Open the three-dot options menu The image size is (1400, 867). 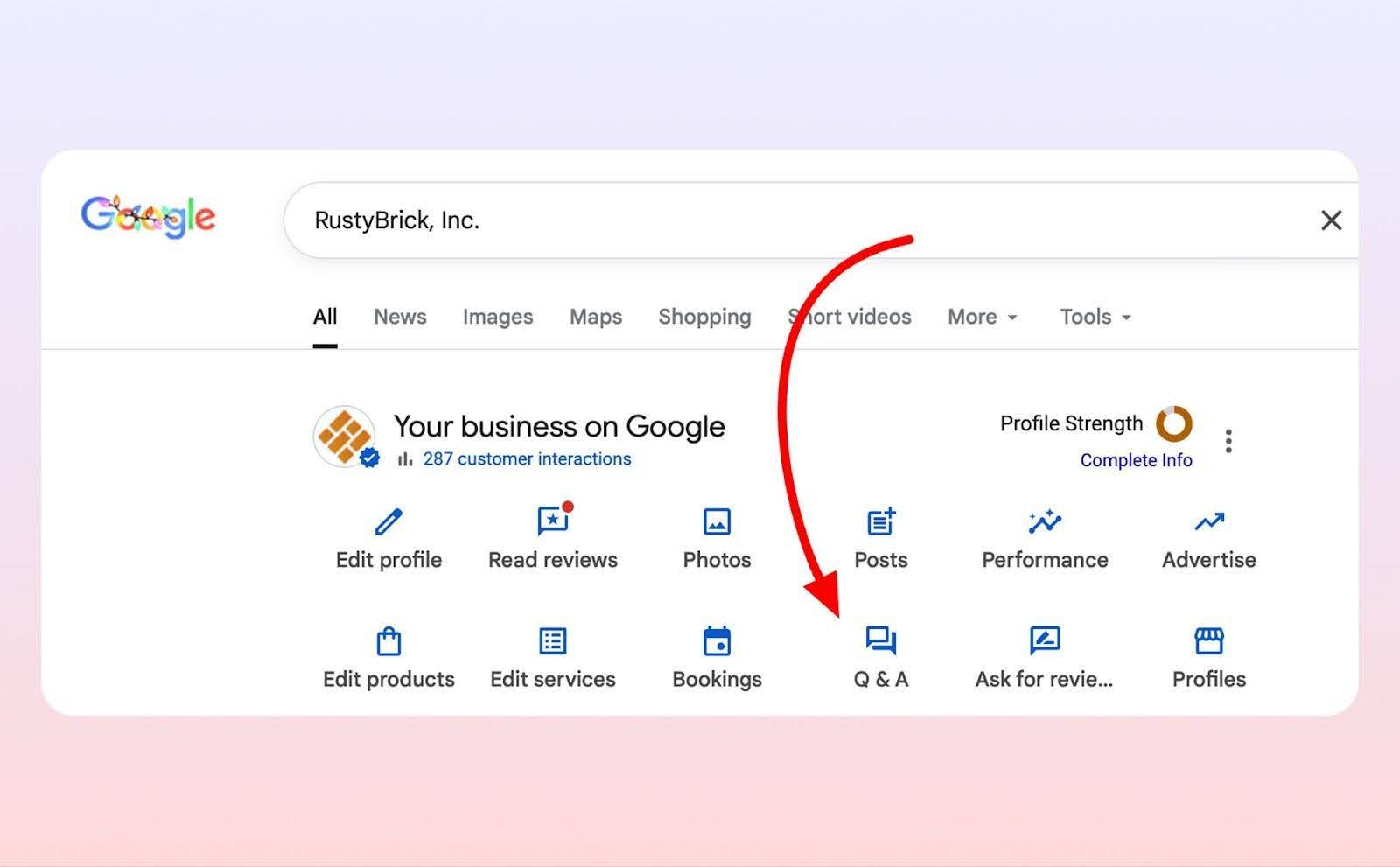(x=1228, y=441)
